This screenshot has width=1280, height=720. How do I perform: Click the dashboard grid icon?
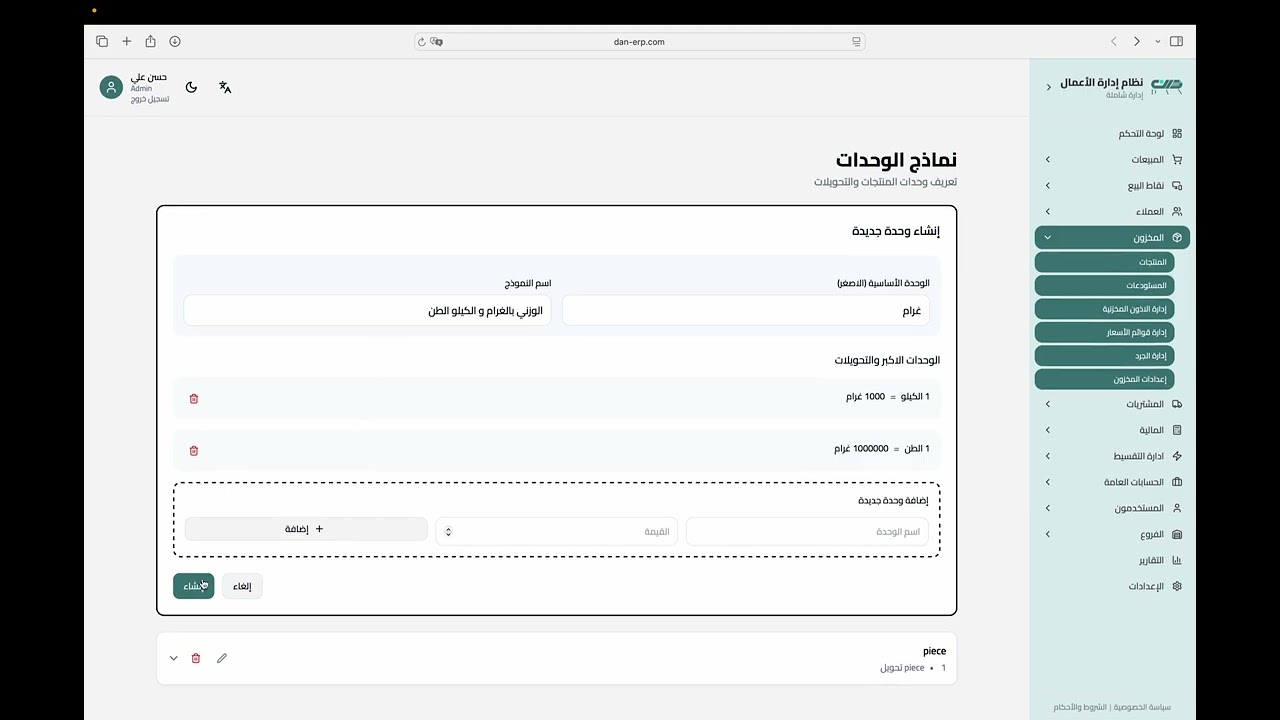pyautogui.click(x=1177, y=133)
